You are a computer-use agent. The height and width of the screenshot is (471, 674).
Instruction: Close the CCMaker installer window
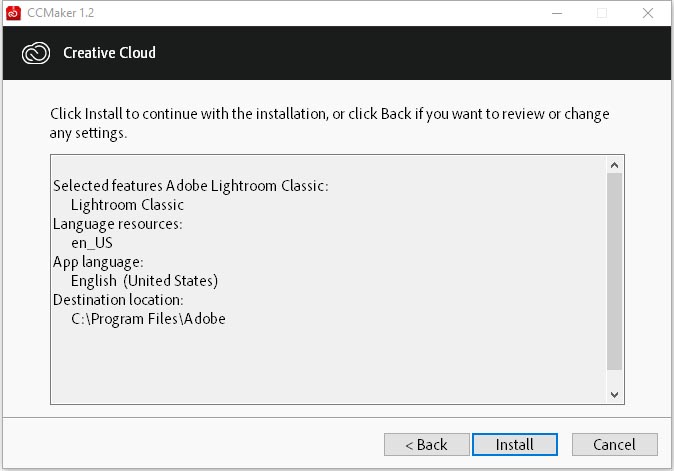(648, 13)
